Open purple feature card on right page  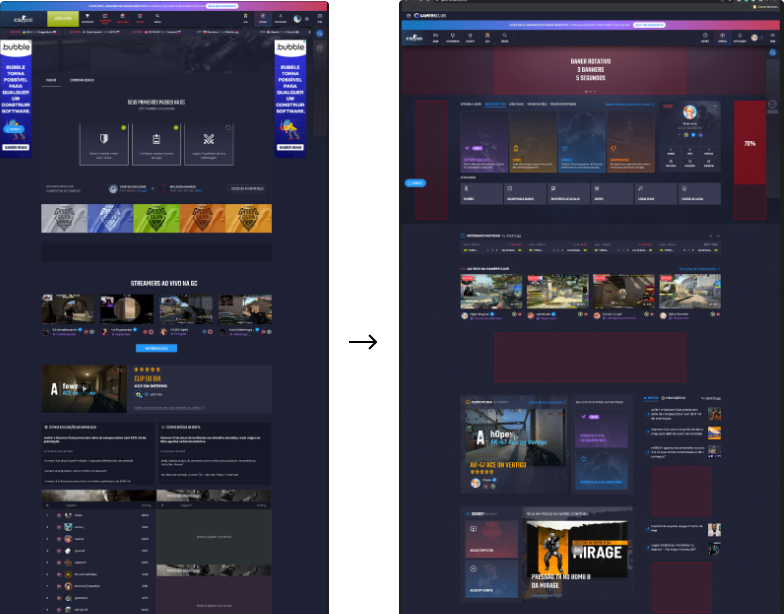click(484, 142)
